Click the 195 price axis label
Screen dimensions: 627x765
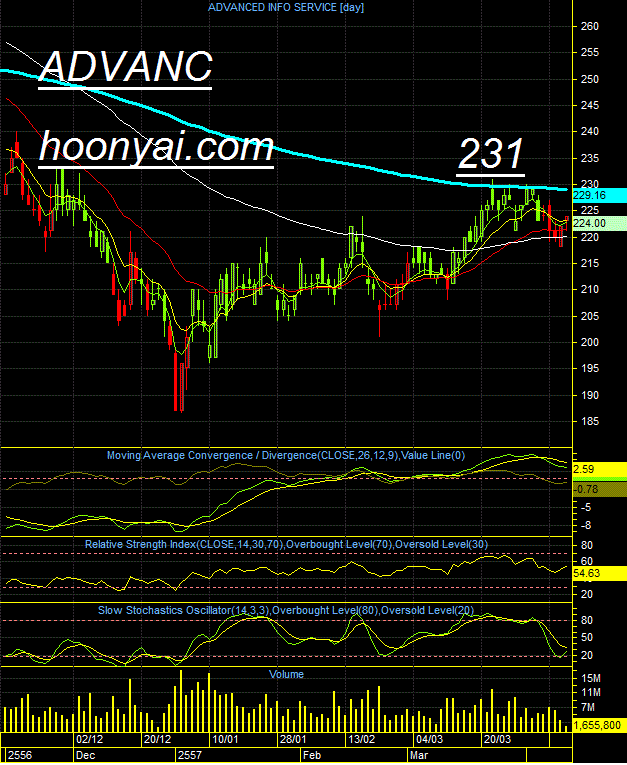590,369
